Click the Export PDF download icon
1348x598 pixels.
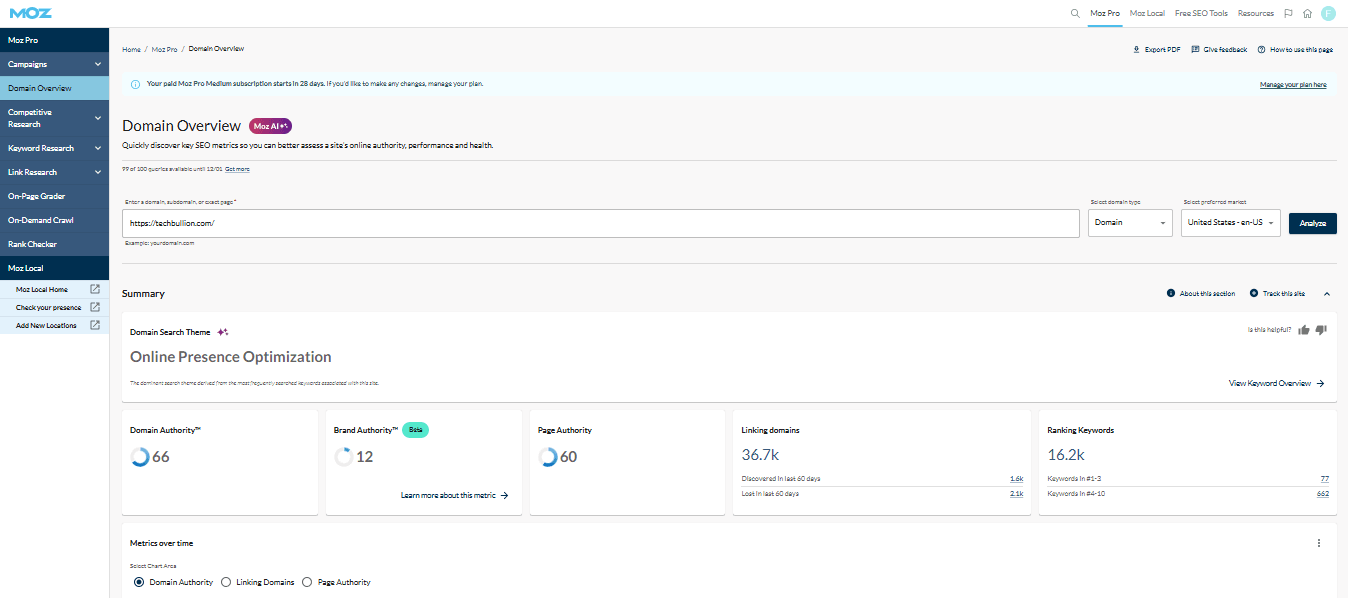tap(1136, 49)
